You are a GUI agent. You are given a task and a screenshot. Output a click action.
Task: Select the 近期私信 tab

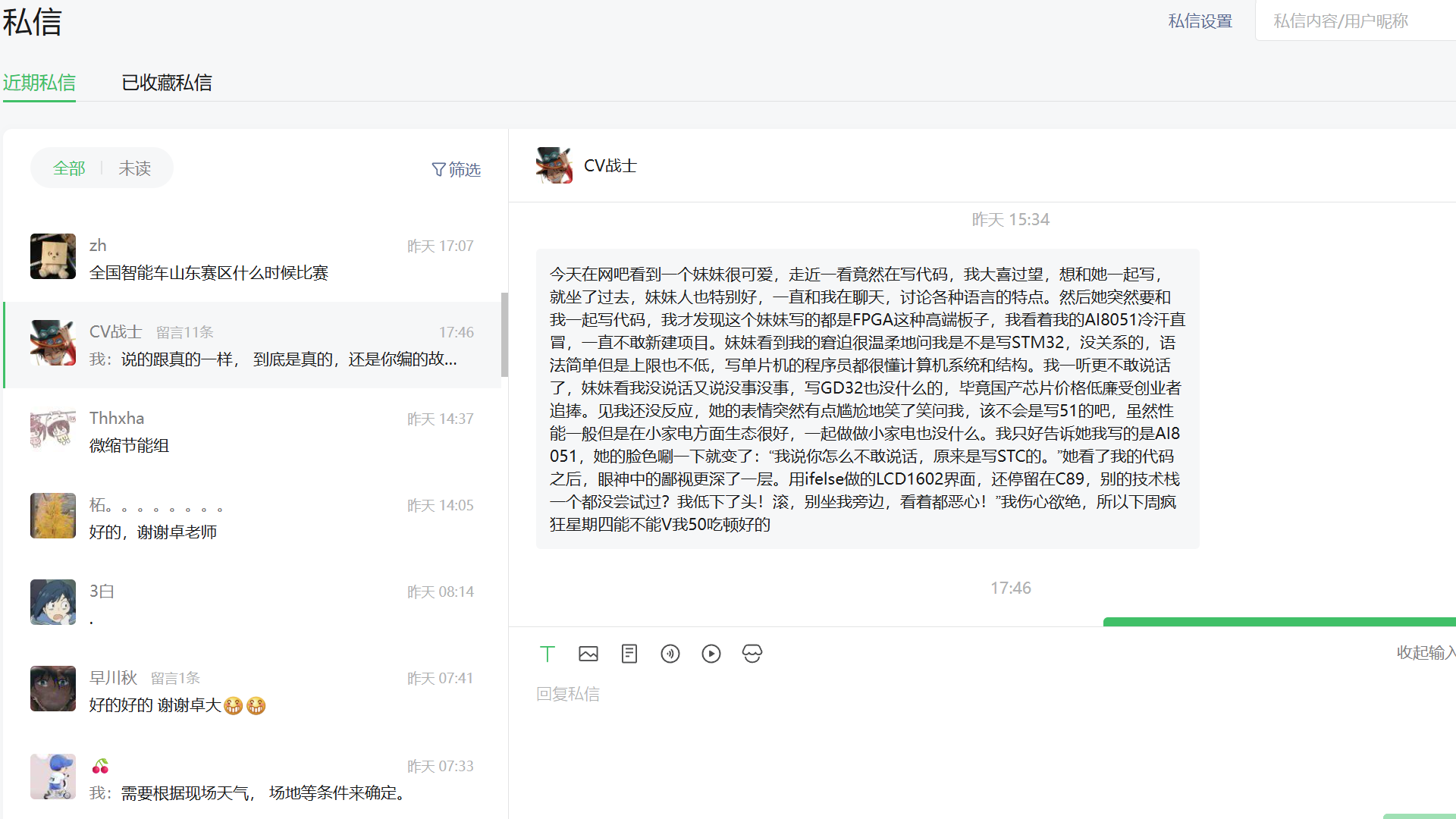tap(39, 83)
